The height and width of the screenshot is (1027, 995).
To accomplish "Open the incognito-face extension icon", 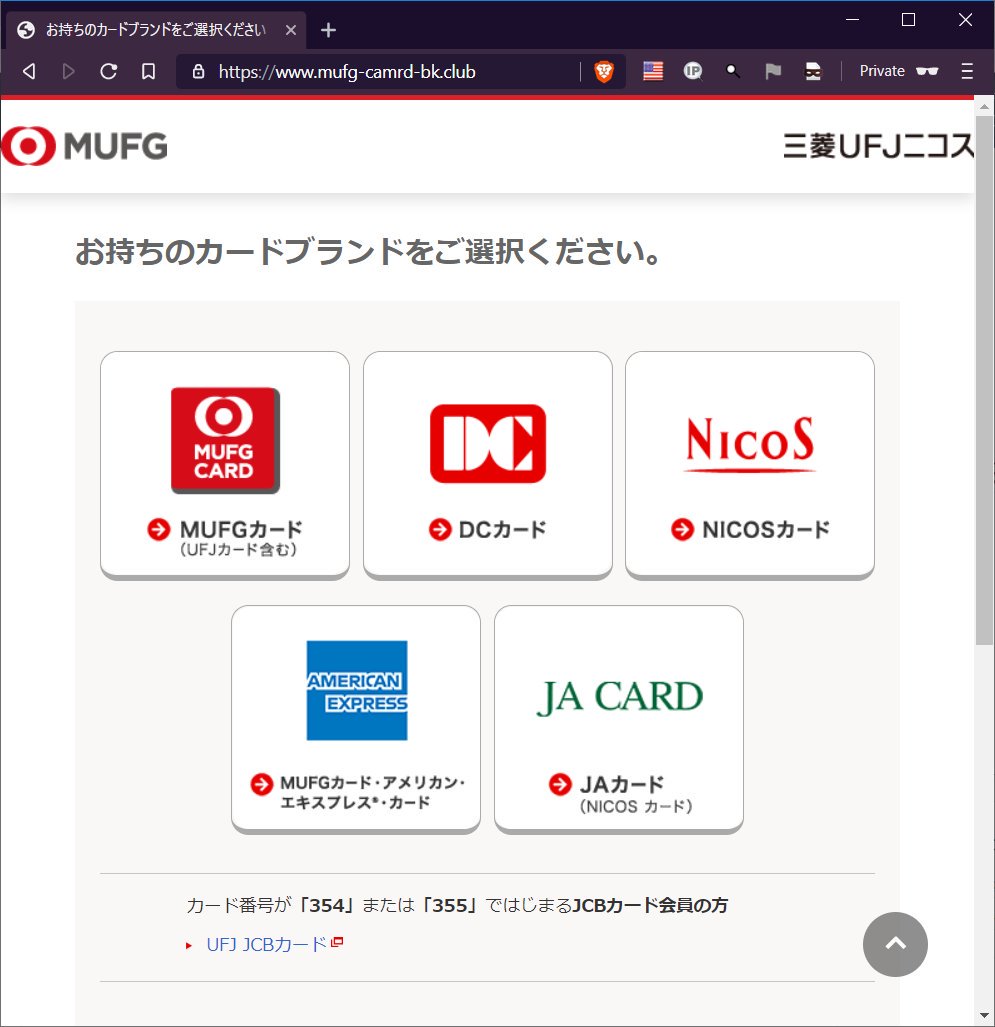I will (813, 71).
